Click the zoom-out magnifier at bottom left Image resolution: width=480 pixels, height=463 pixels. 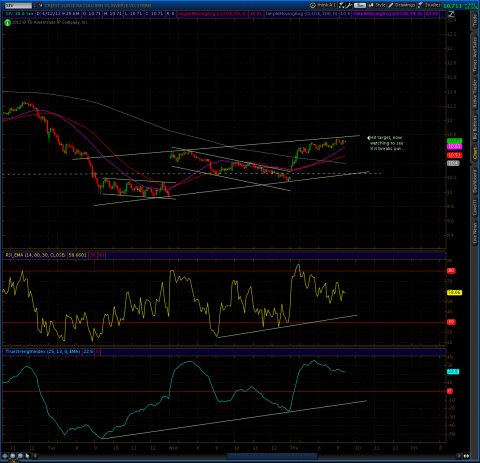20,456
